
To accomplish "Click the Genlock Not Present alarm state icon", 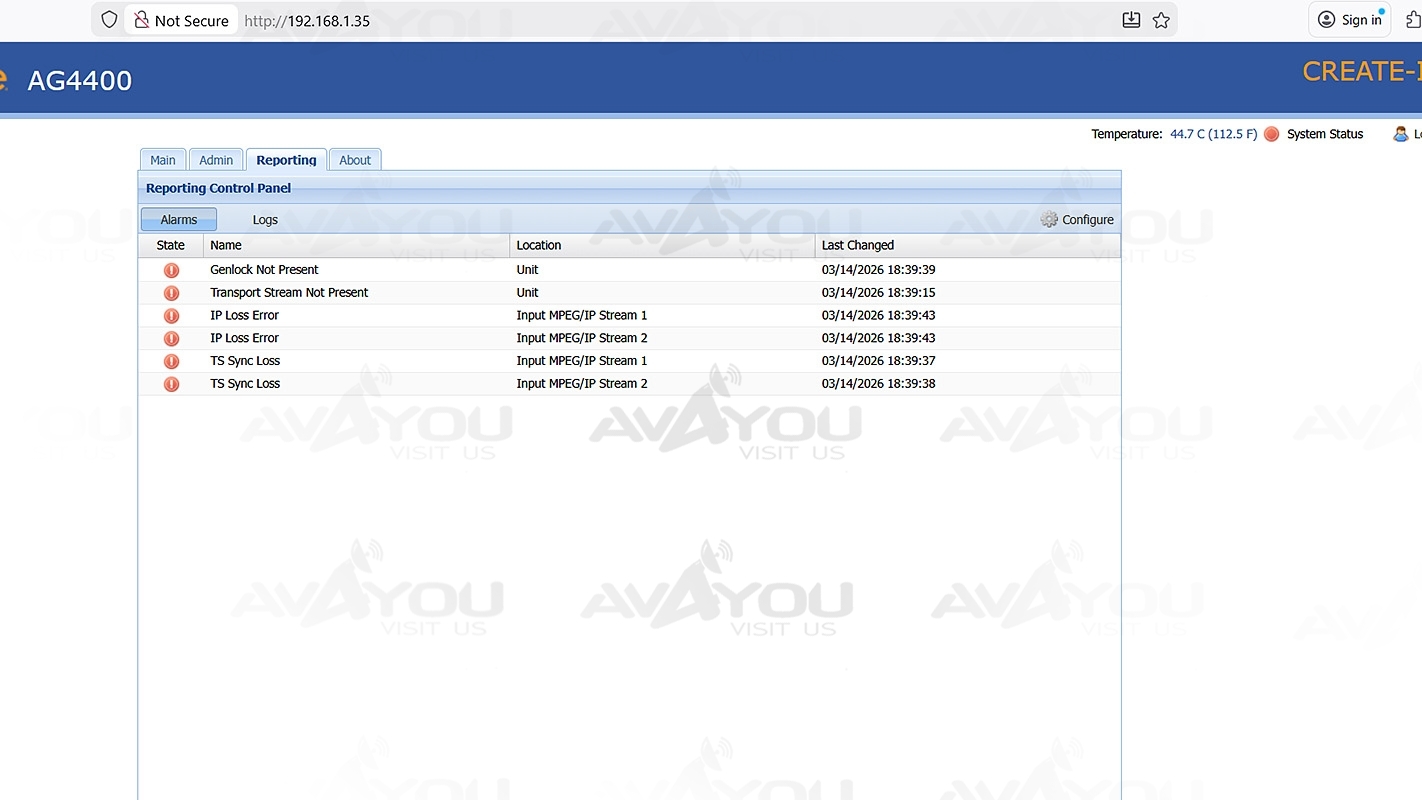I will click(x=171, y=270).
